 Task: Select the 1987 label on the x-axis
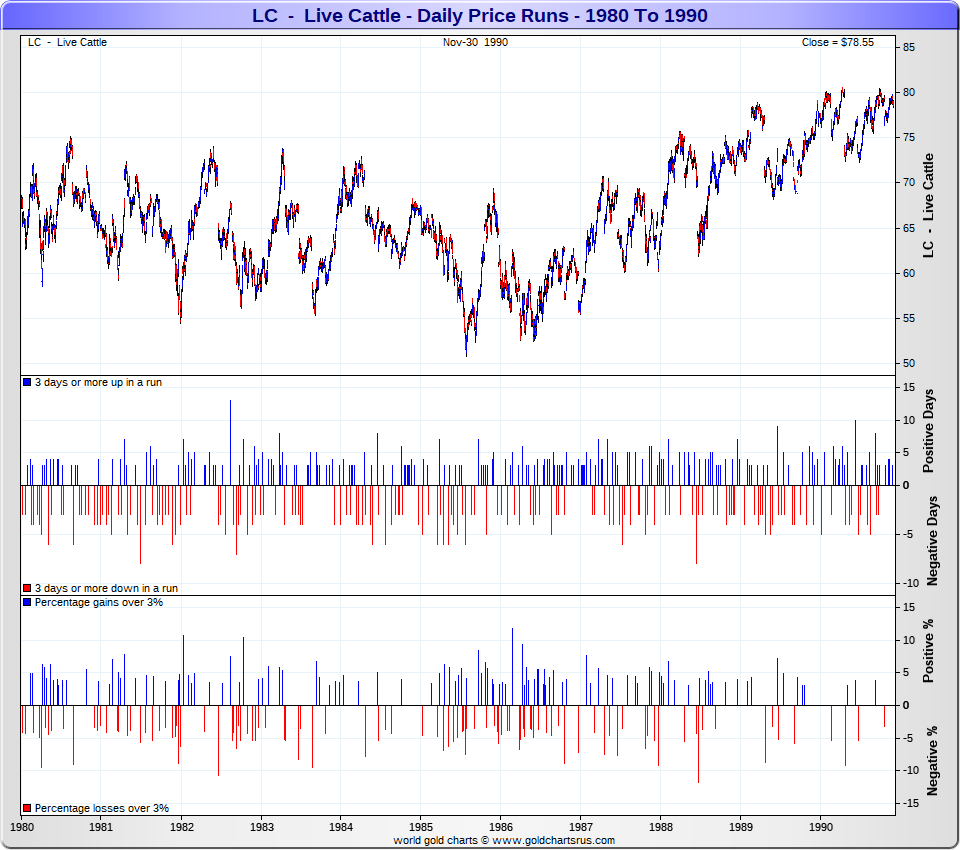coord(580,828)
